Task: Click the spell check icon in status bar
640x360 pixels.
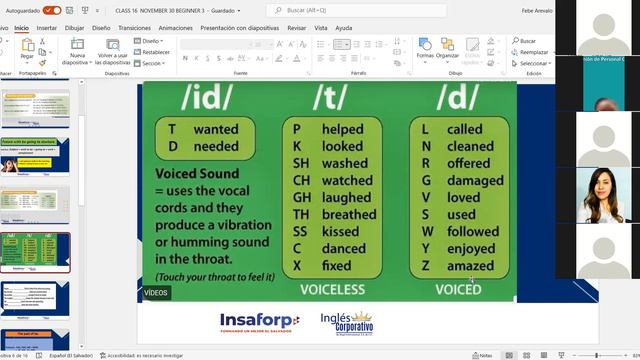Action: (39, 356)
